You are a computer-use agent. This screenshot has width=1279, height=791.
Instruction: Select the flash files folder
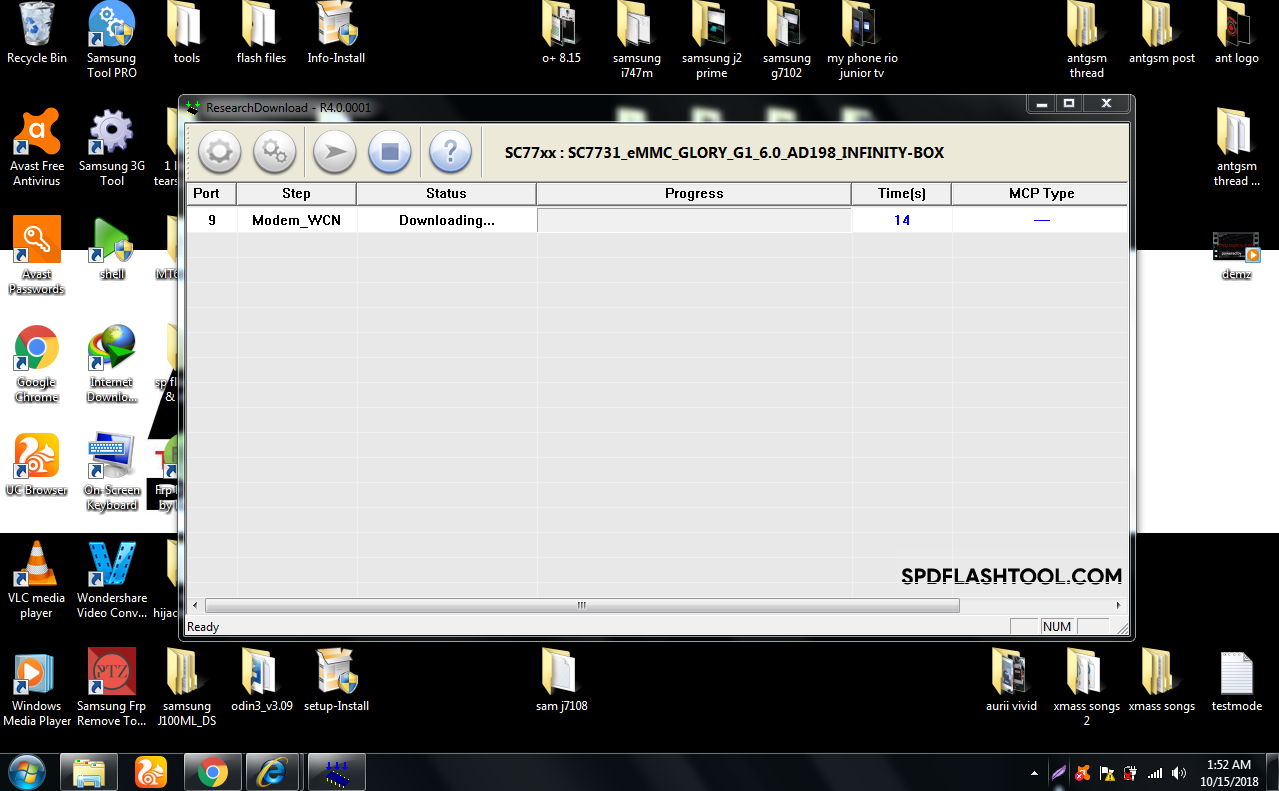262,34
